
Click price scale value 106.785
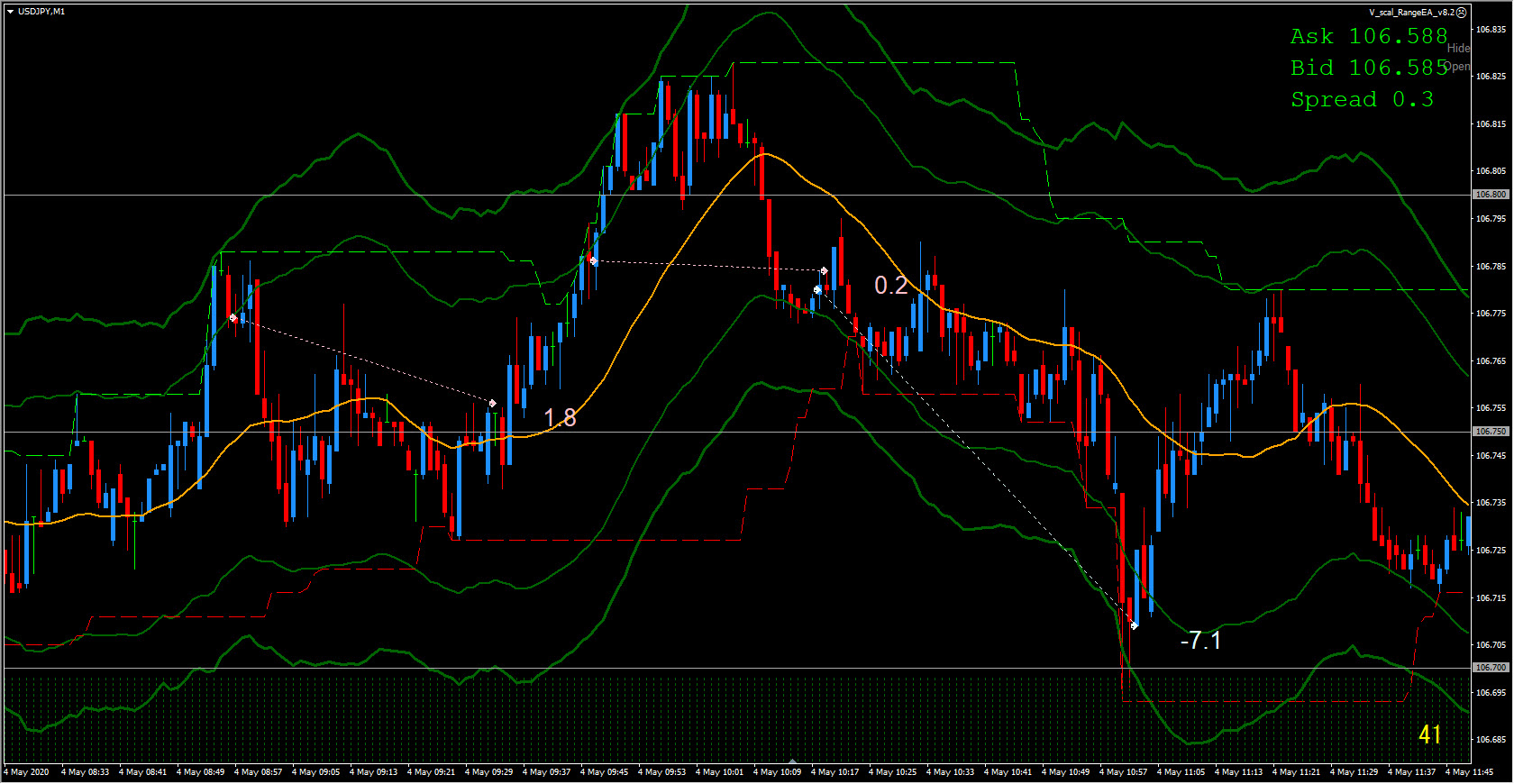click(x=1491, y=267)
